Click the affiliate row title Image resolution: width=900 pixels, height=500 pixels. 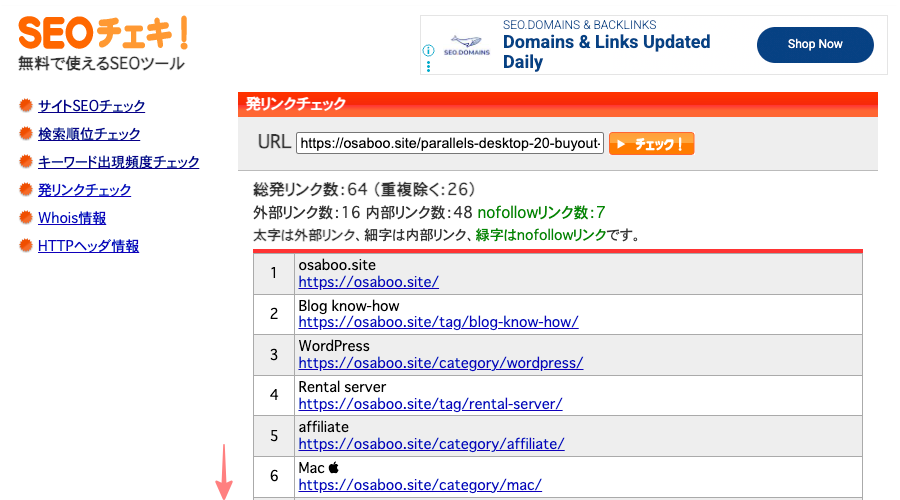323,427
